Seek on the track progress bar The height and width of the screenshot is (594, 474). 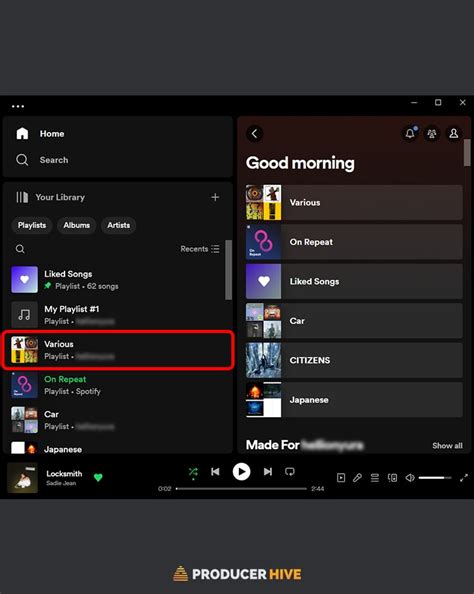(x=241, y=489)
